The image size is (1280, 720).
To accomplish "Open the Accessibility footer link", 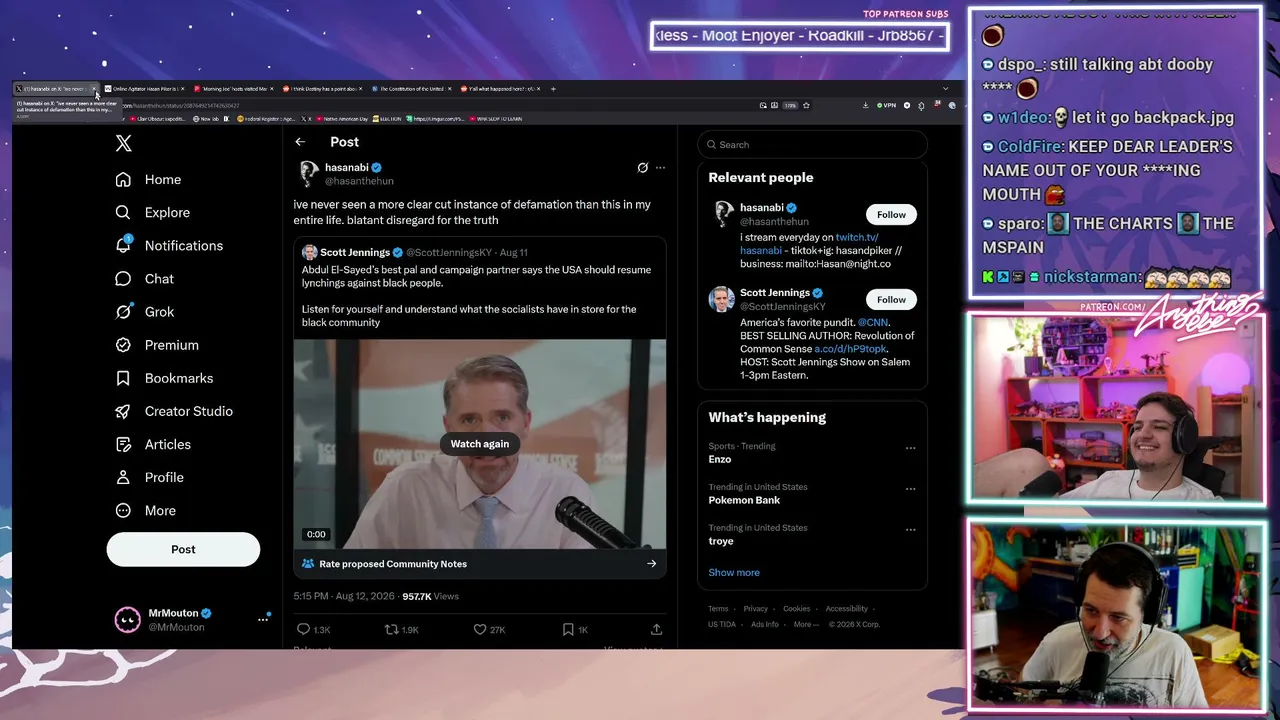I will (847, 609).
